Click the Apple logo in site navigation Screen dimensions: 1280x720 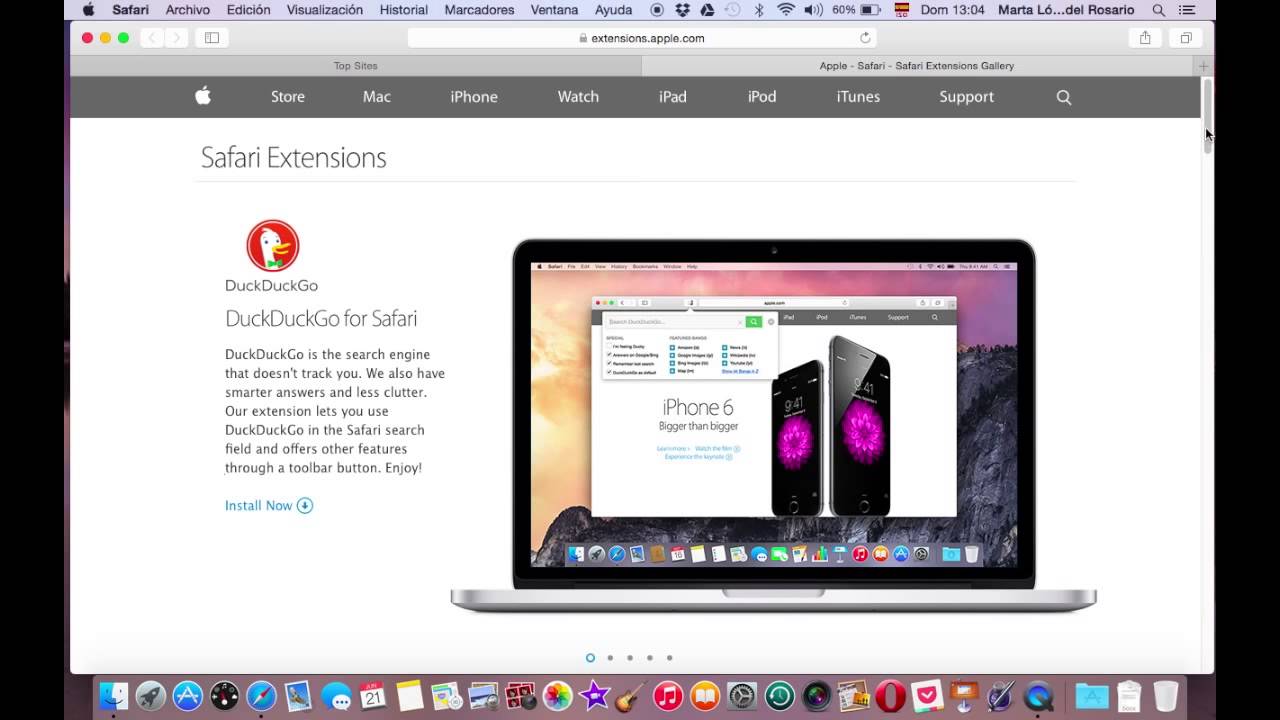coord(203,96)
